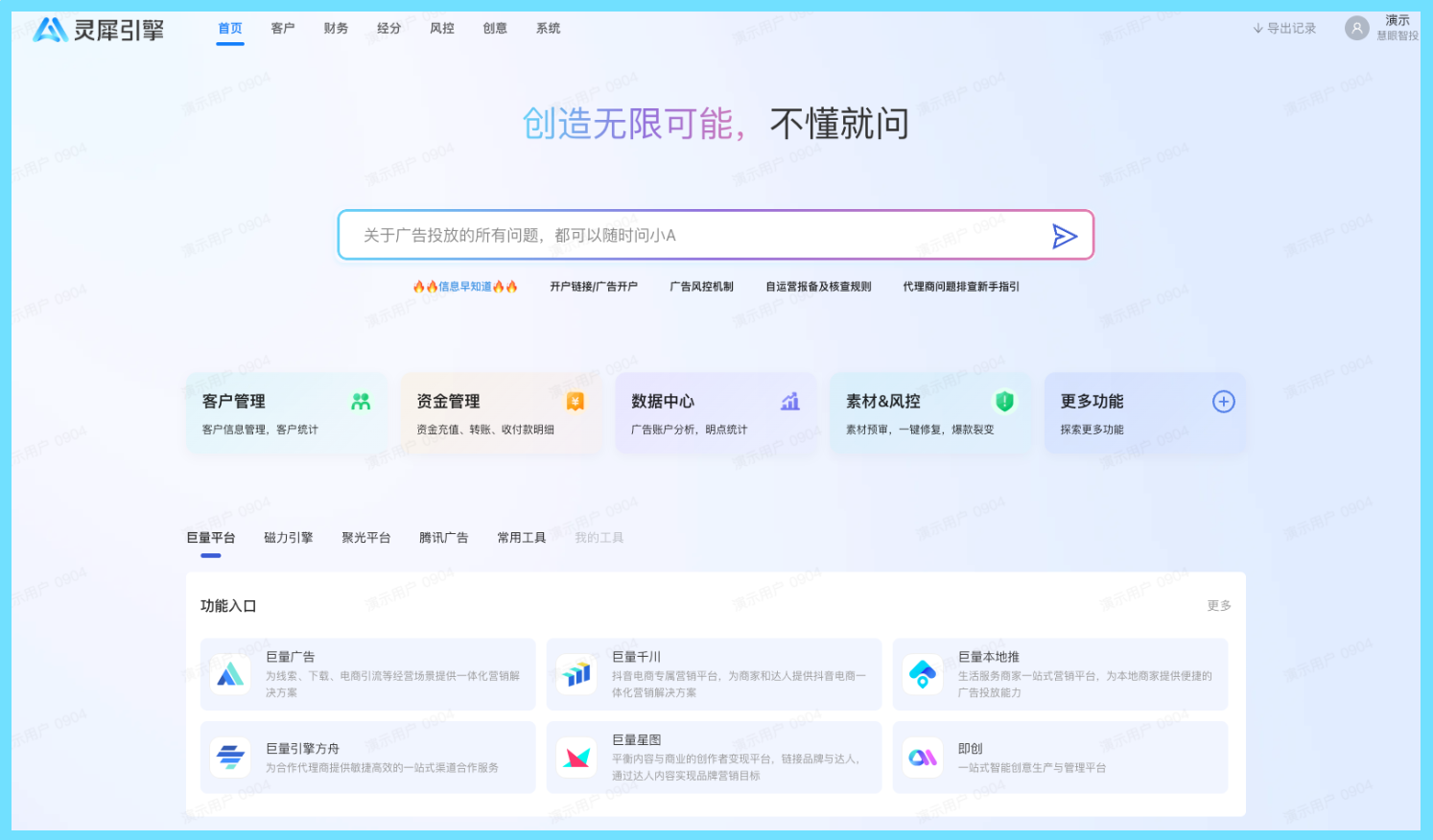
Task: Open the 创意 navigation menu
Action: [495, 29]
